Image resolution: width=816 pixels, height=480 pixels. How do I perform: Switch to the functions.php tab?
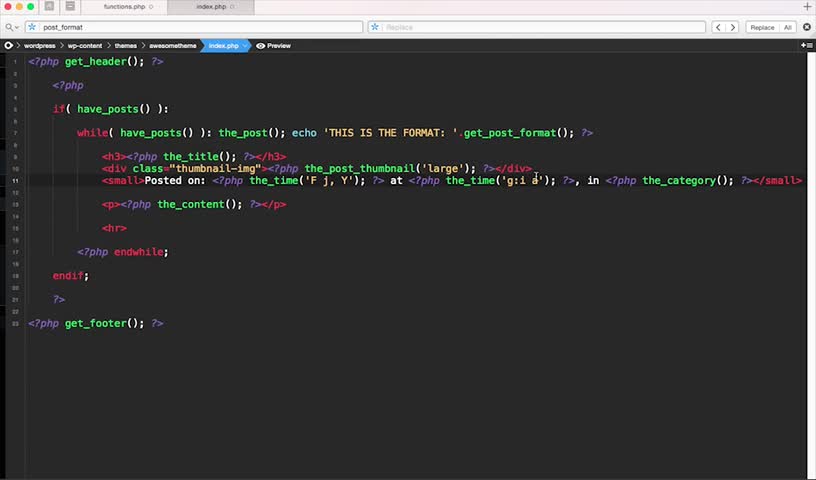pos(124,7)
